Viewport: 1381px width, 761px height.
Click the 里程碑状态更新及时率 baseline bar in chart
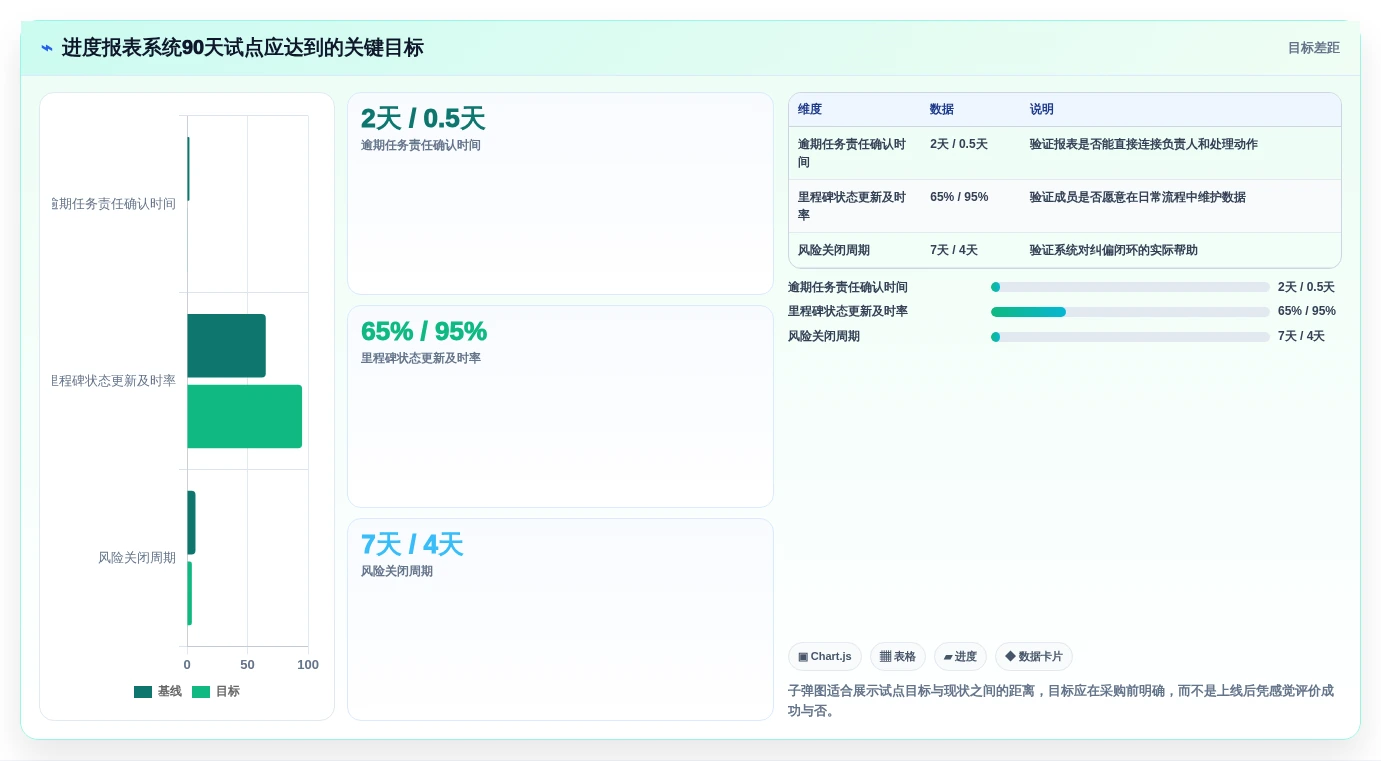[226, 346]
